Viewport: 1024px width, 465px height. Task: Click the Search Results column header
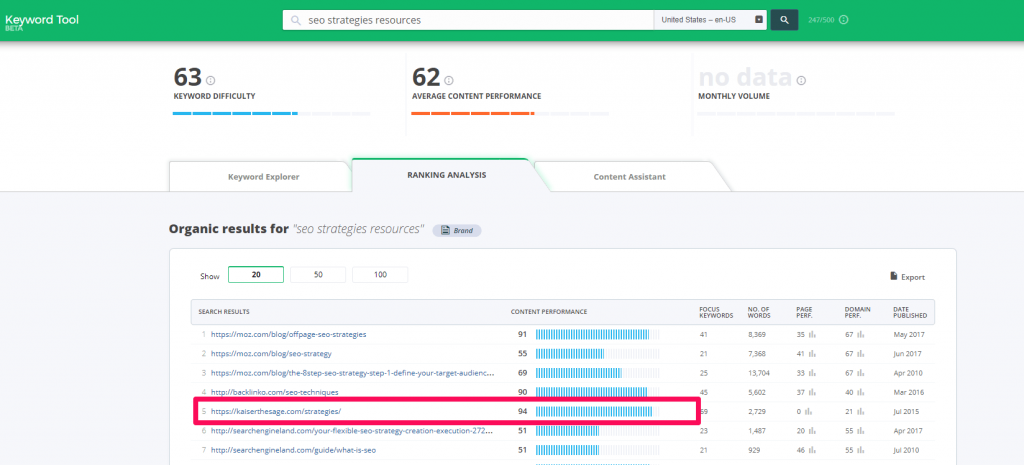pos(224,312)
